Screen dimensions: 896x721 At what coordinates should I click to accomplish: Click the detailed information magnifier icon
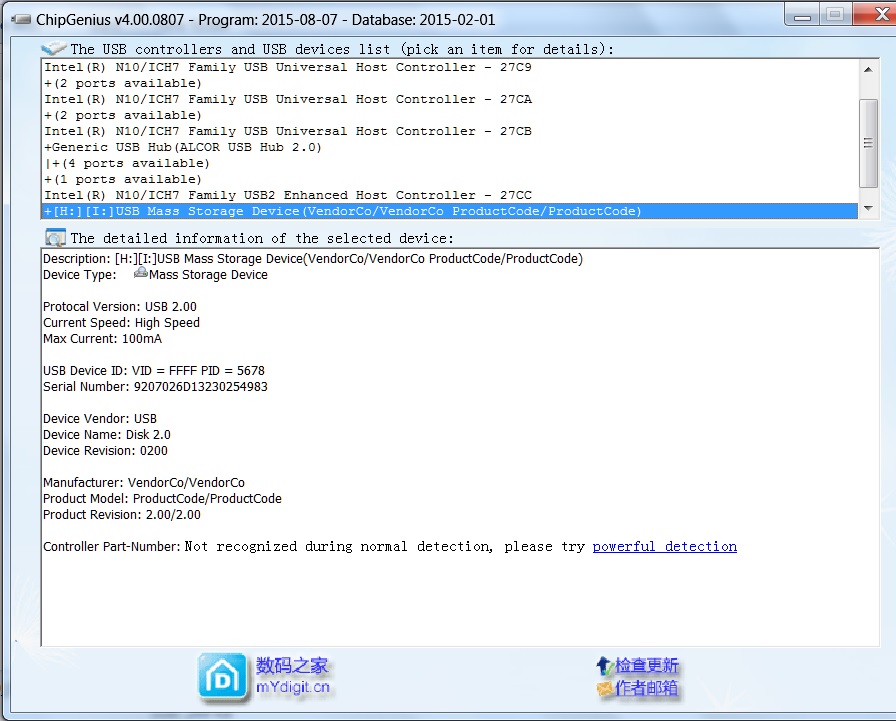tap(55, 237)
